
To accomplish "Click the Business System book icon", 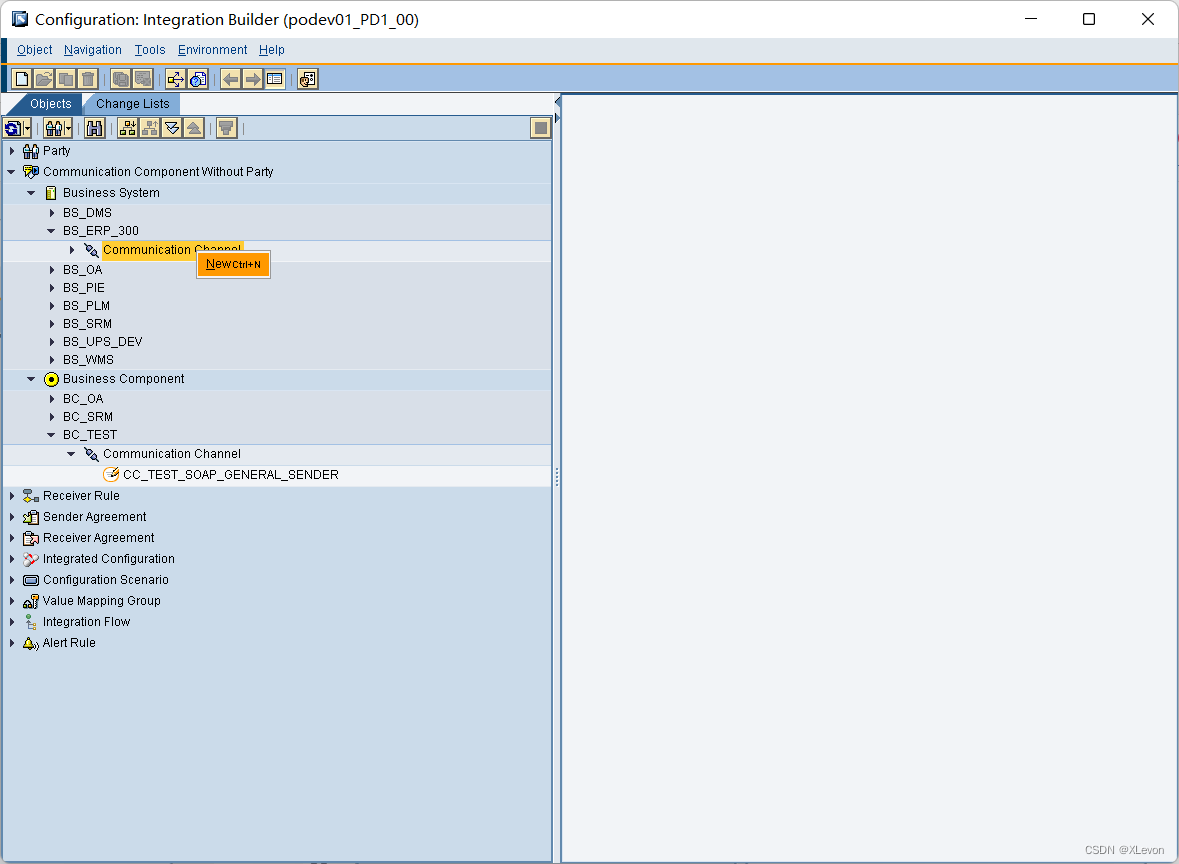I will coord(51,193).
